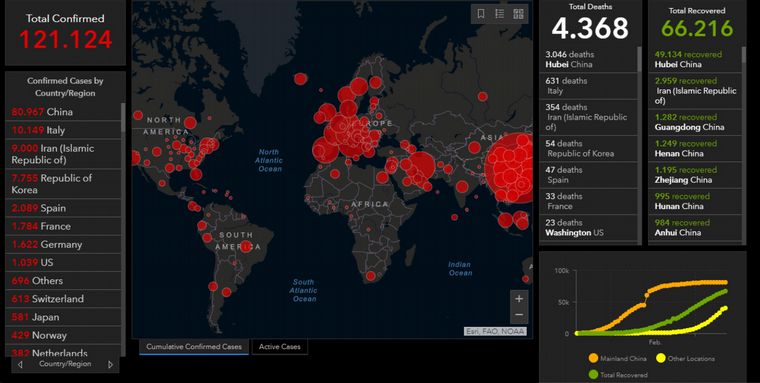Toggle Other Locations series in chart legend

685,359
